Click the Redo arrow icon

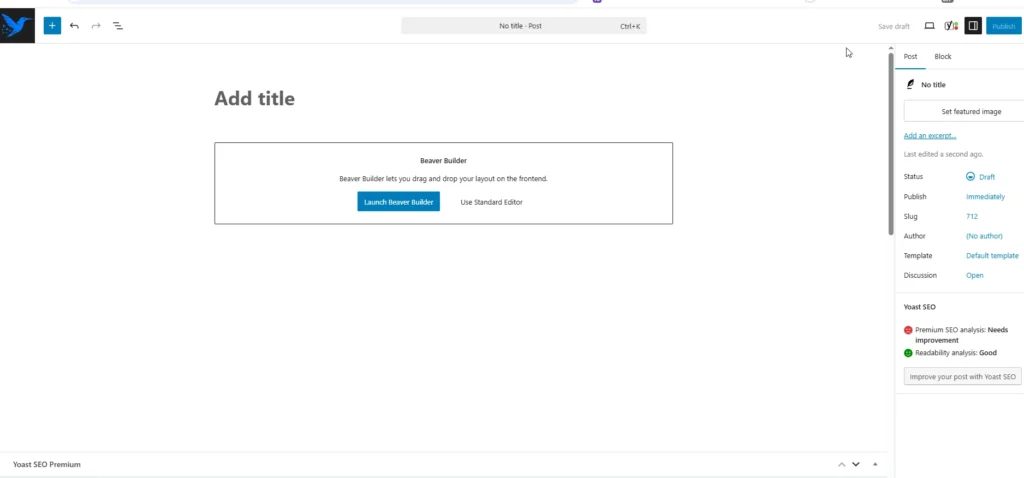pos(96,26)
